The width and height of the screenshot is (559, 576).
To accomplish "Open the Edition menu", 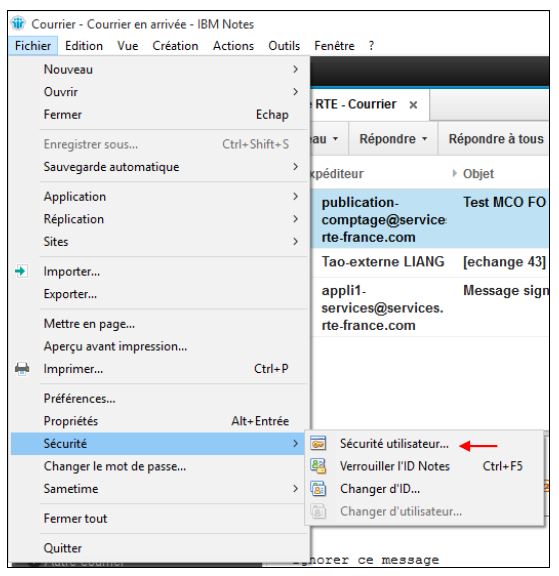I will (84, 46).
